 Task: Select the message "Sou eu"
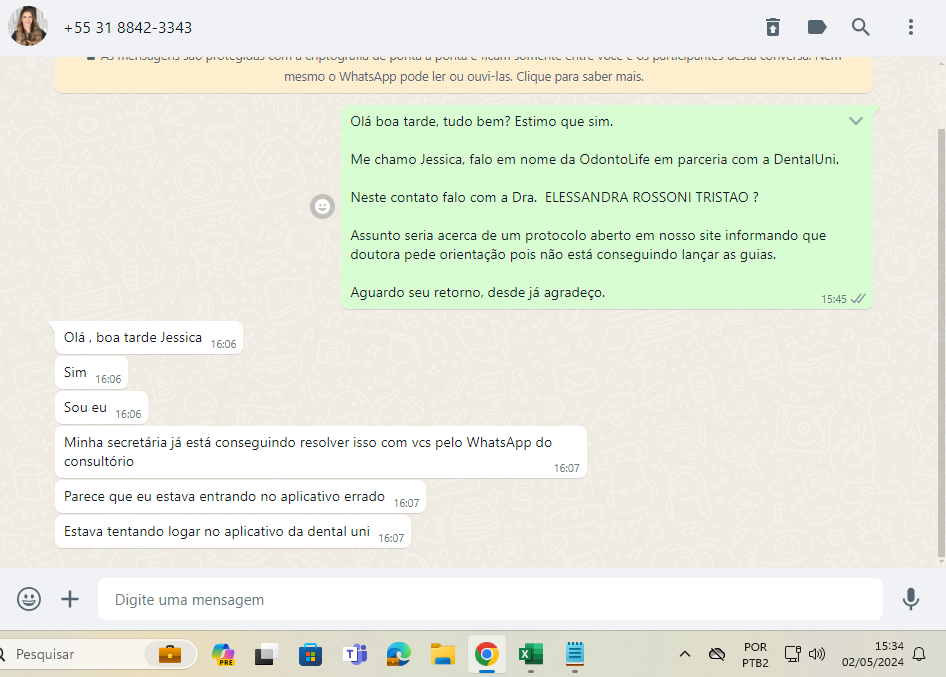101,408
